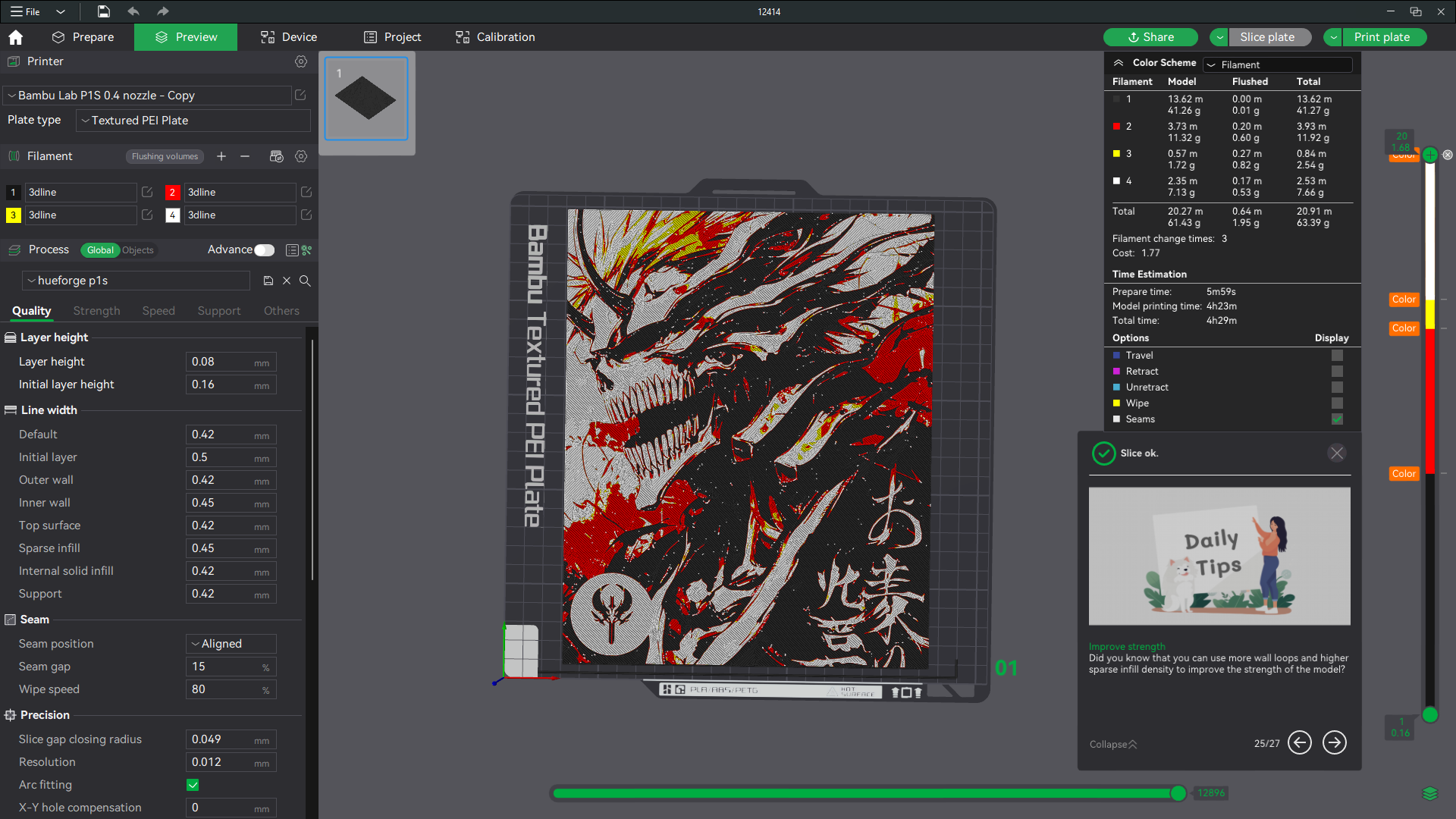Enable Retract display checkbox
This screenshot has width=1456, height=819.
coord(1337,371)
